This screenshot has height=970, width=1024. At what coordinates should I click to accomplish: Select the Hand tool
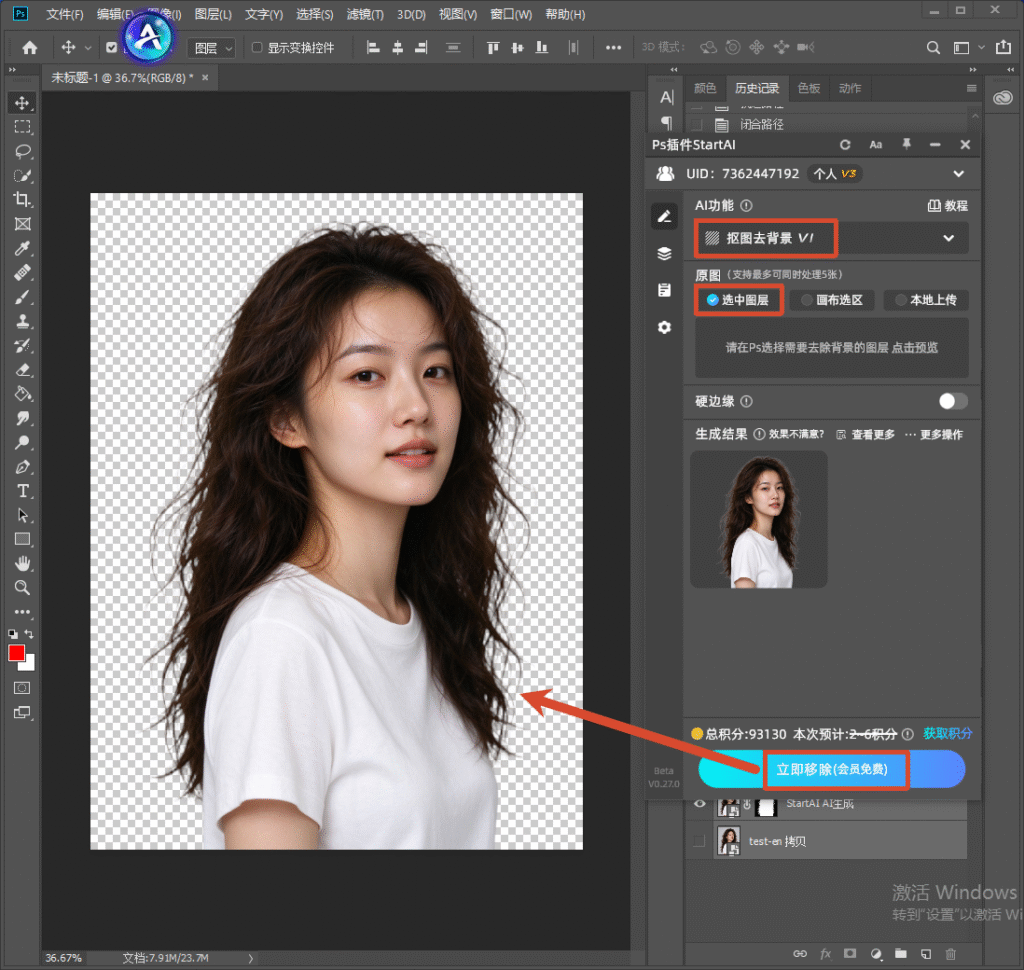click(23, 563)
